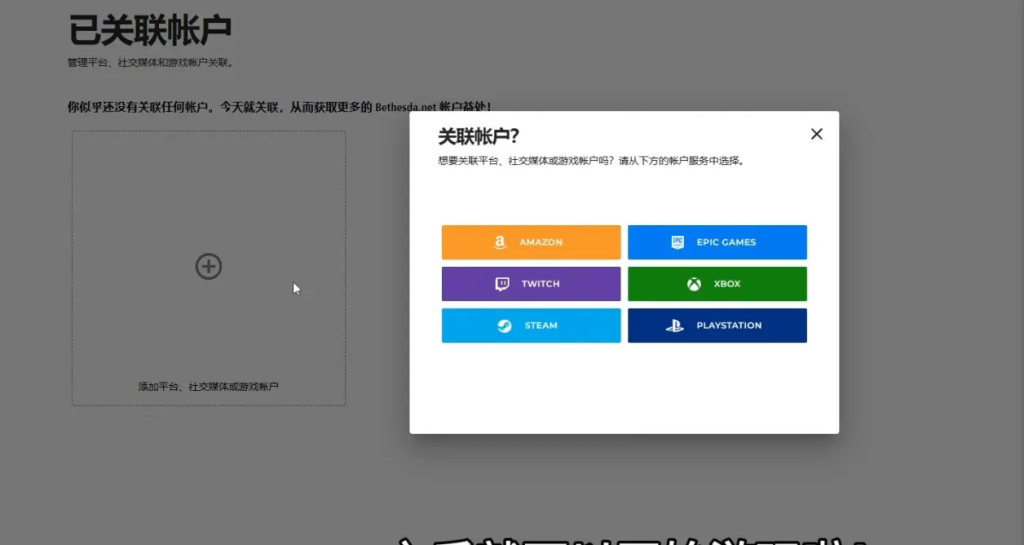
Task: Click the 已关联帐户 page heading
Action: [x=150, y=30]
